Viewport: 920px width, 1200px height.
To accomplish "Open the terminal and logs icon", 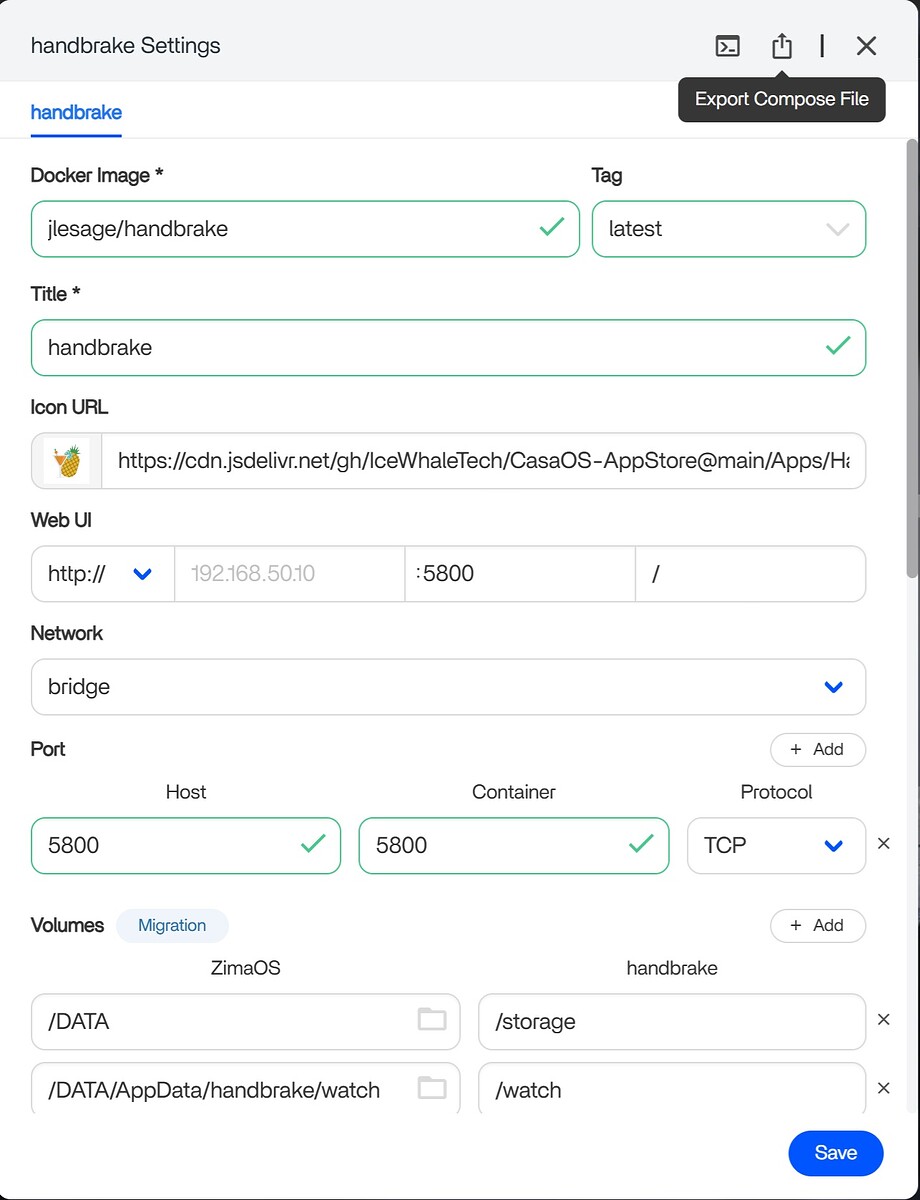I will coord(728,46).
